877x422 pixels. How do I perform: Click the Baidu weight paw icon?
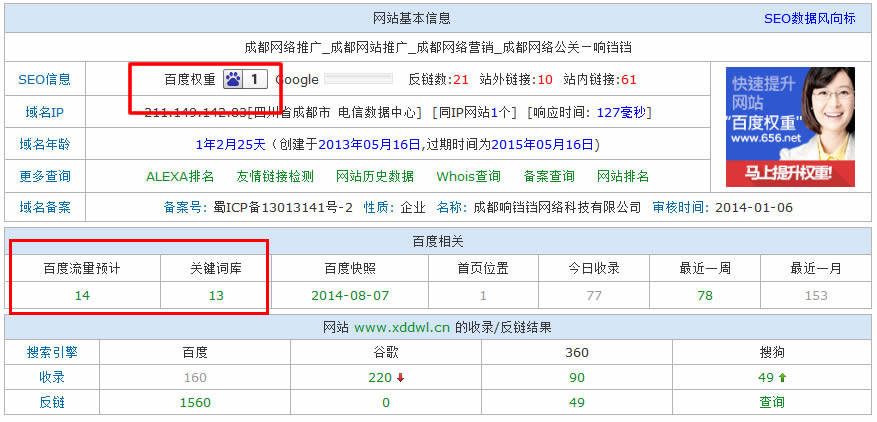coord(233,79)
